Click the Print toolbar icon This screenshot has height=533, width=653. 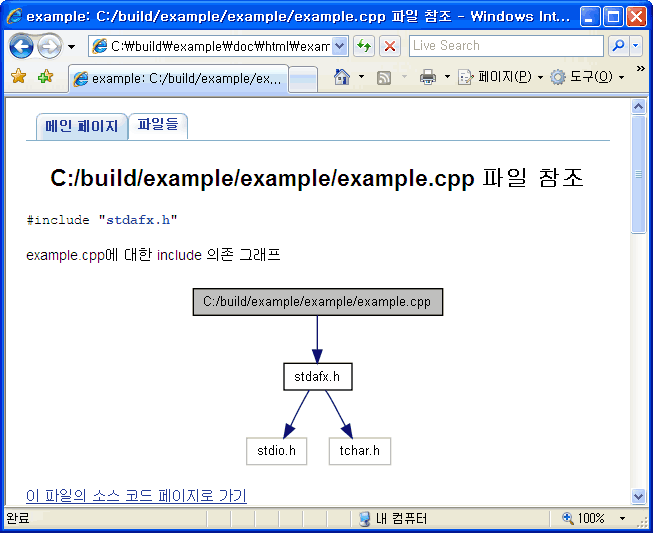click(x=428, y=77)
